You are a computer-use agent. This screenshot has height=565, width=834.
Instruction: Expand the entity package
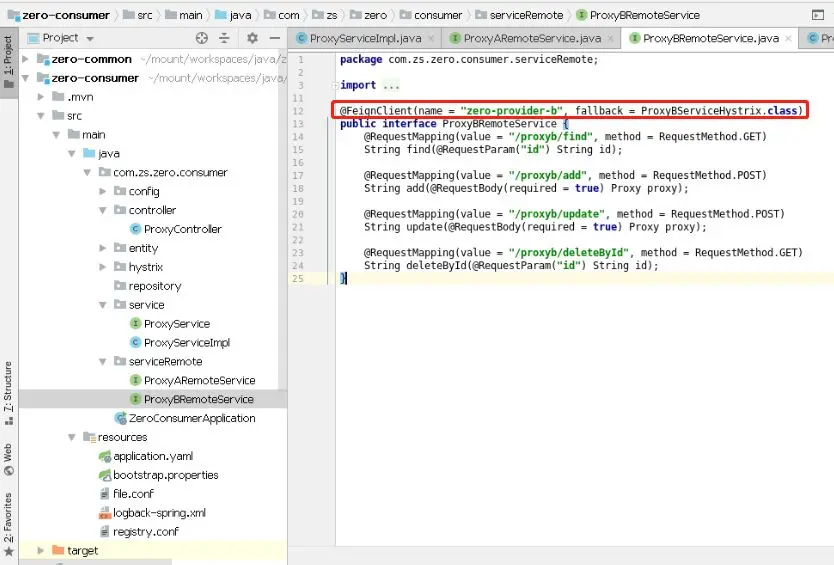pyautogui.click(x=103, y=248)
